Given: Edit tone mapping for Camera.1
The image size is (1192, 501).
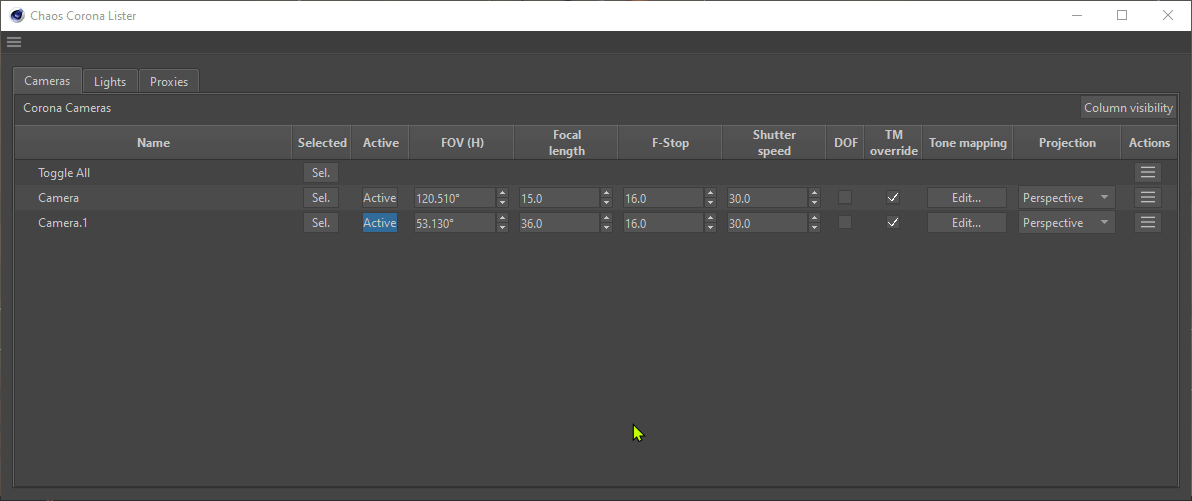Looking at the screenshot, I should pos(966,223).
